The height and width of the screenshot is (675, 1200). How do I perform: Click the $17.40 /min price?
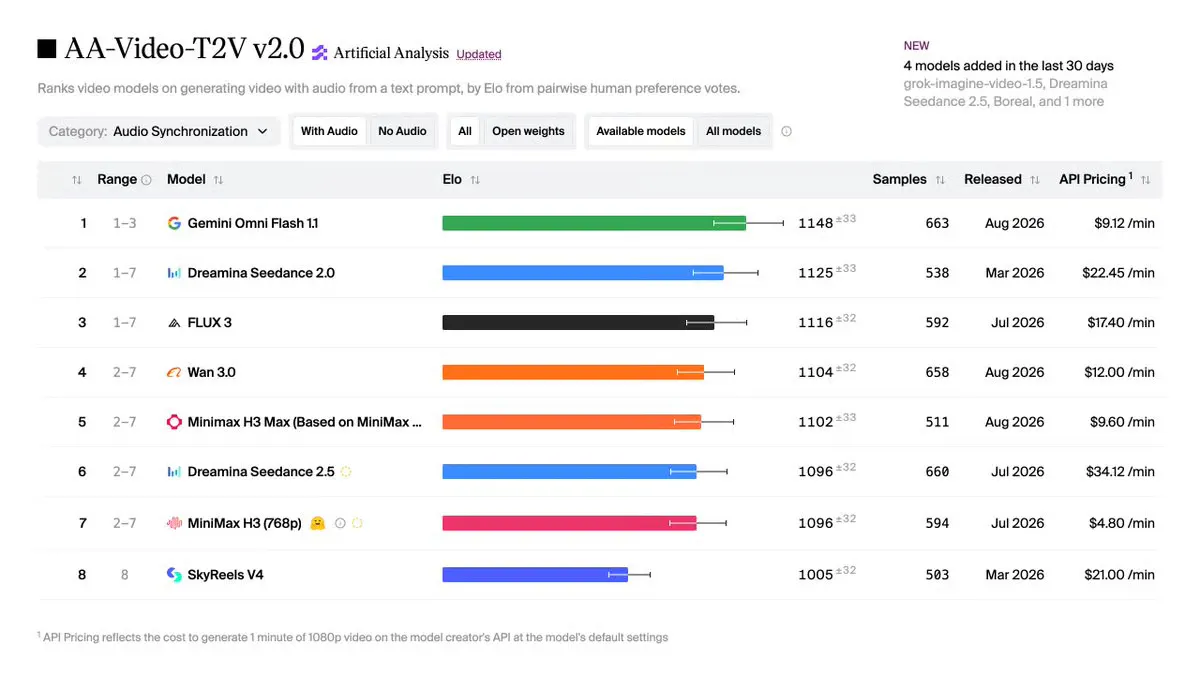pos(1121,323)
